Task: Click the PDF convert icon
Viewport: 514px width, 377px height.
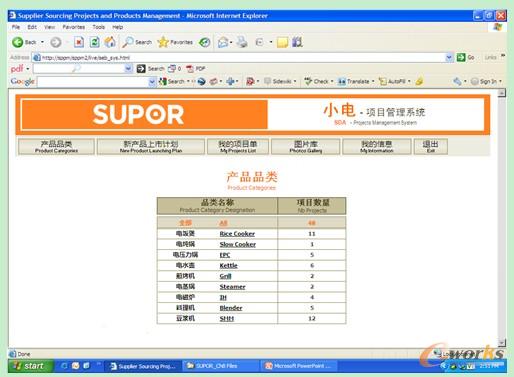Action: click(x=196, y=69)
